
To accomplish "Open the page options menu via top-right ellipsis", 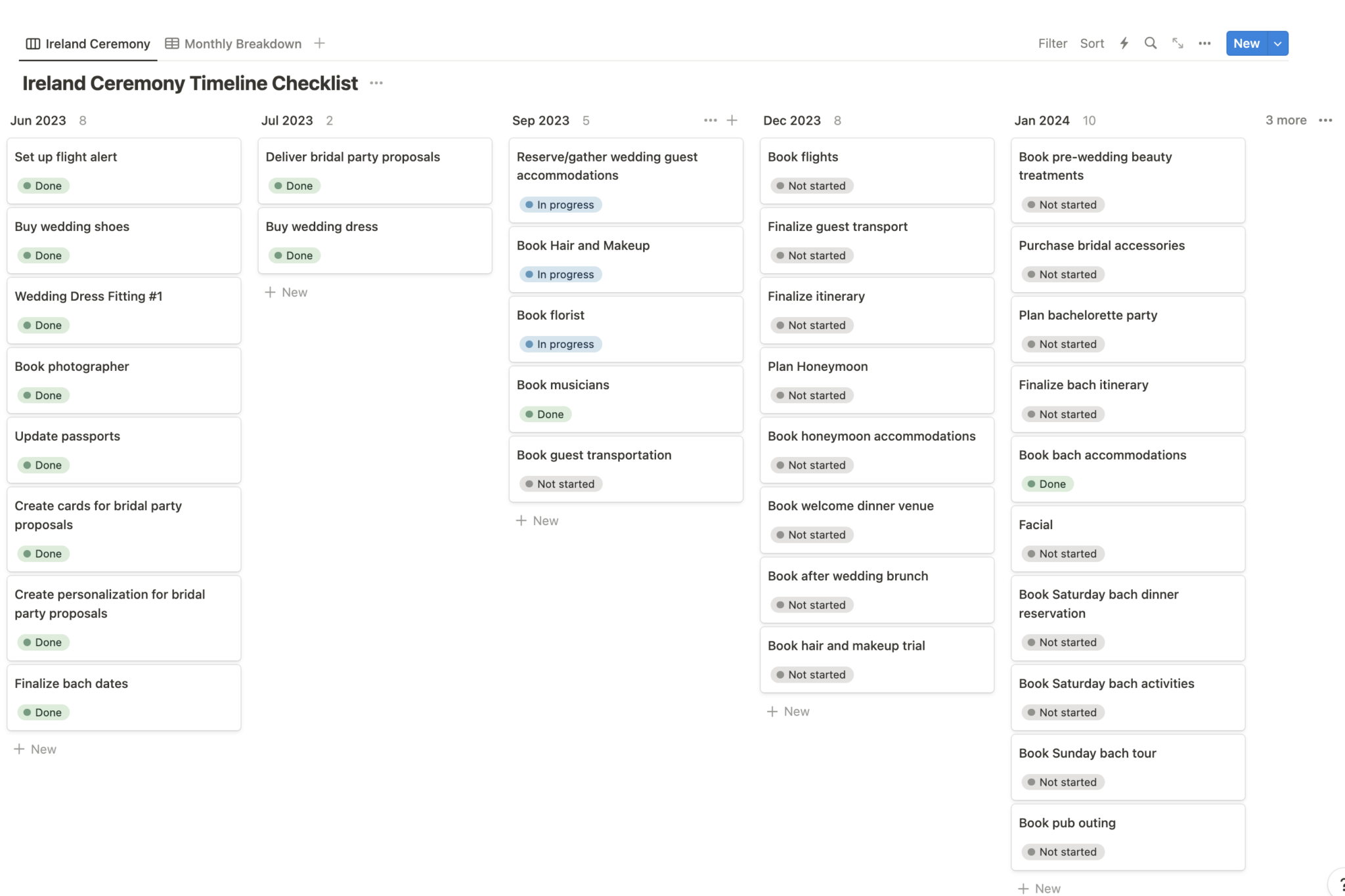I will click(1204, 43).
